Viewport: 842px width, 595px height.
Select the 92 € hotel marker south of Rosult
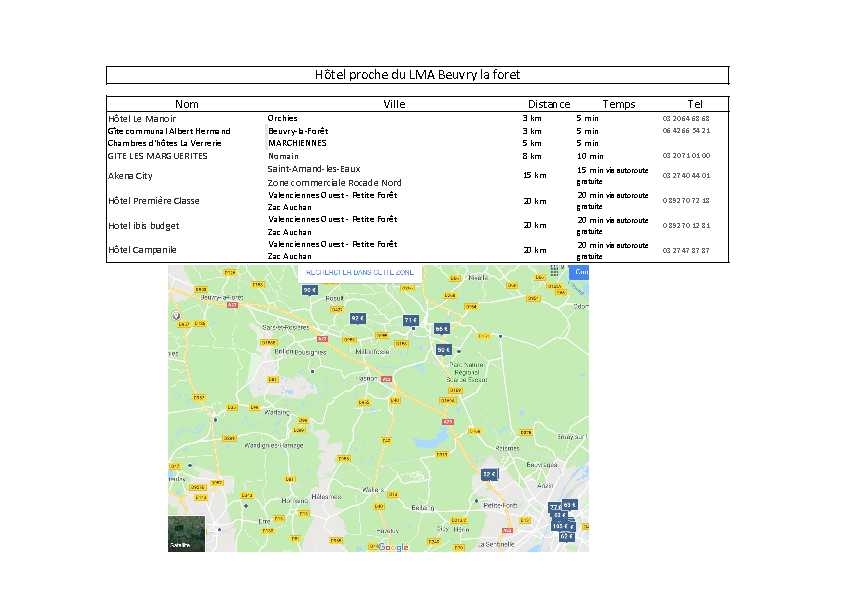pos(358,318)
